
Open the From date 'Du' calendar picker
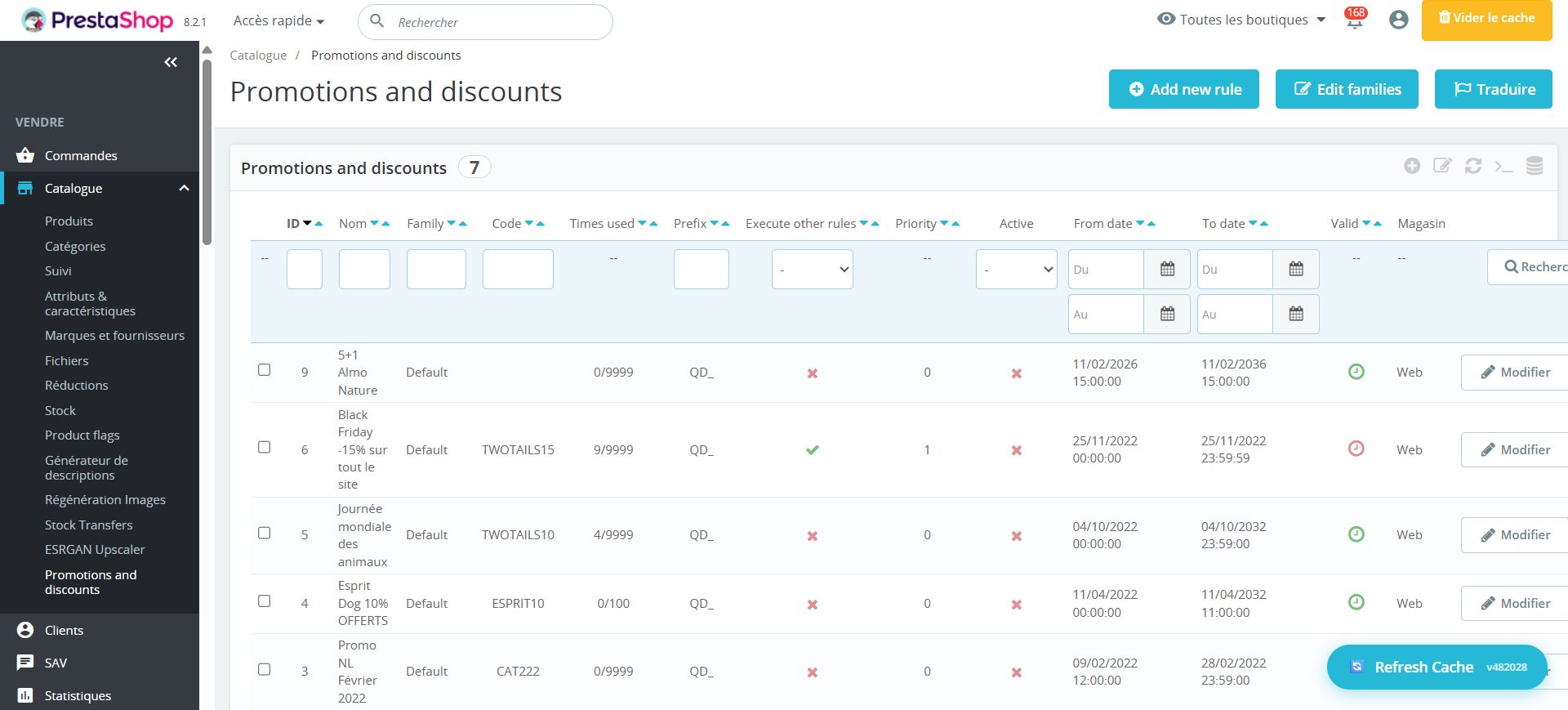(x=1167, y=270)
